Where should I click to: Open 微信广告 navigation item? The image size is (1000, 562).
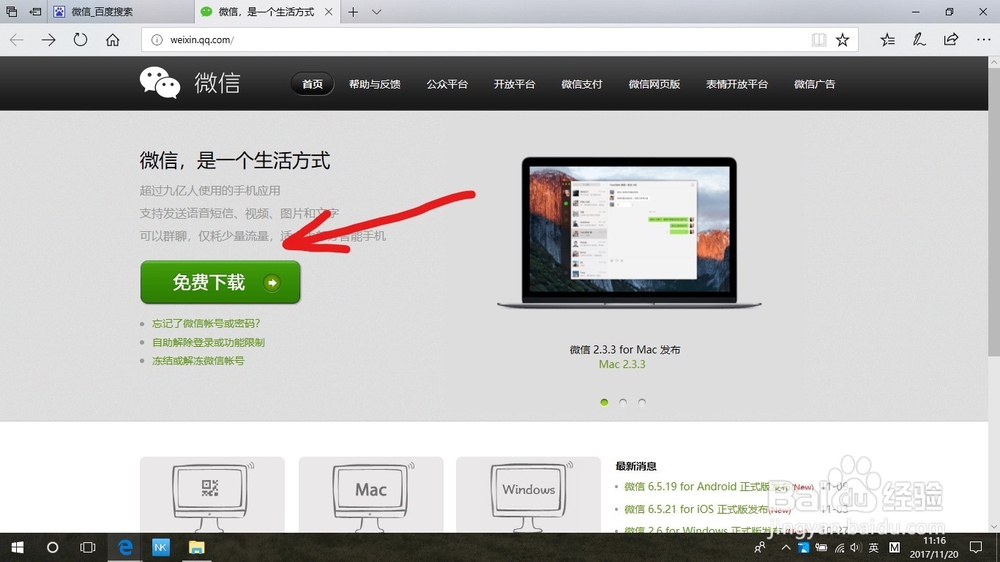[x=814, y=84]
